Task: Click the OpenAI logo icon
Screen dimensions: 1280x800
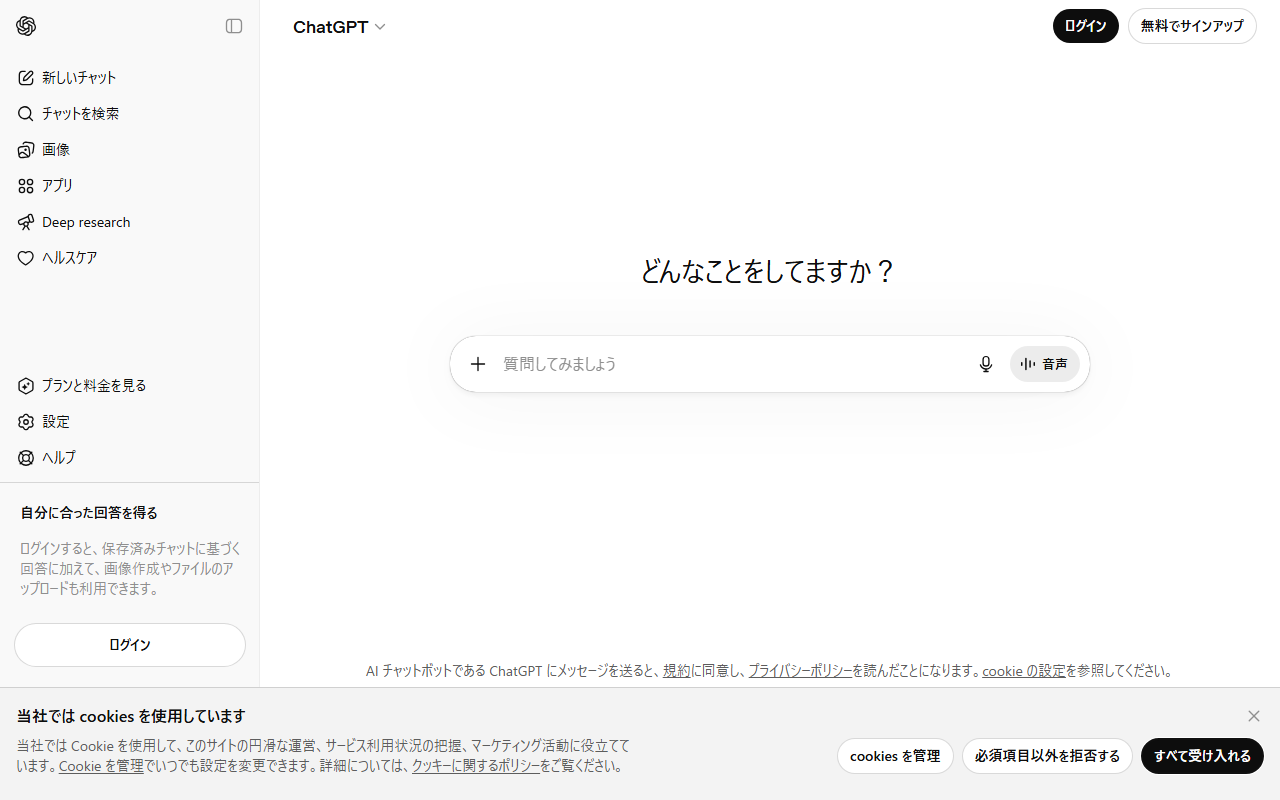Action: 26,26
